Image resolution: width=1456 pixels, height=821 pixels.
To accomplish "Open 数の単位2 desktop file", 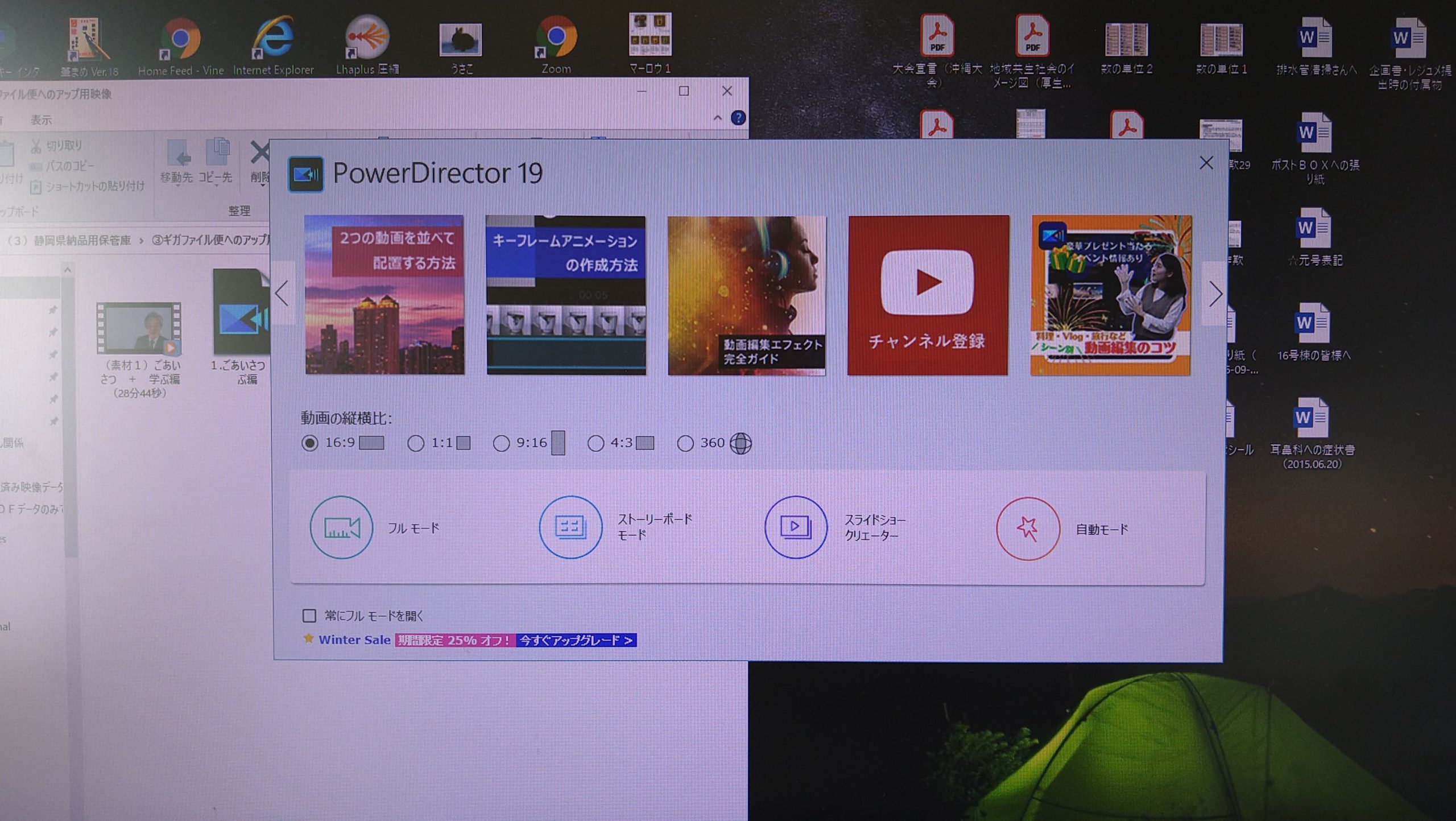I will click(1126, 48).
